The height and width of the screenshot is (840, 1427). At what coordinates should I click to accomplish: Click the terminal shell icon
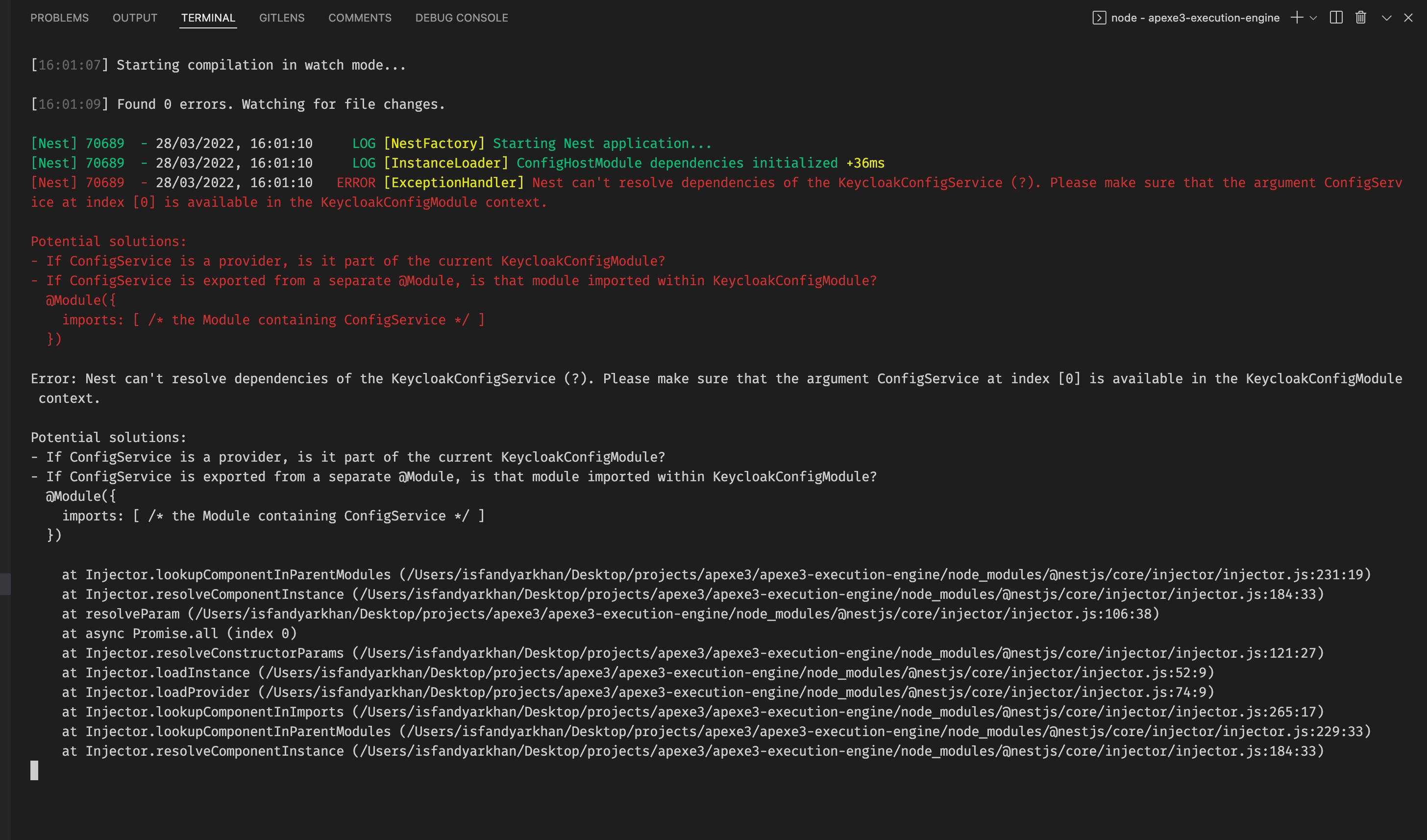coord(1099,18)
